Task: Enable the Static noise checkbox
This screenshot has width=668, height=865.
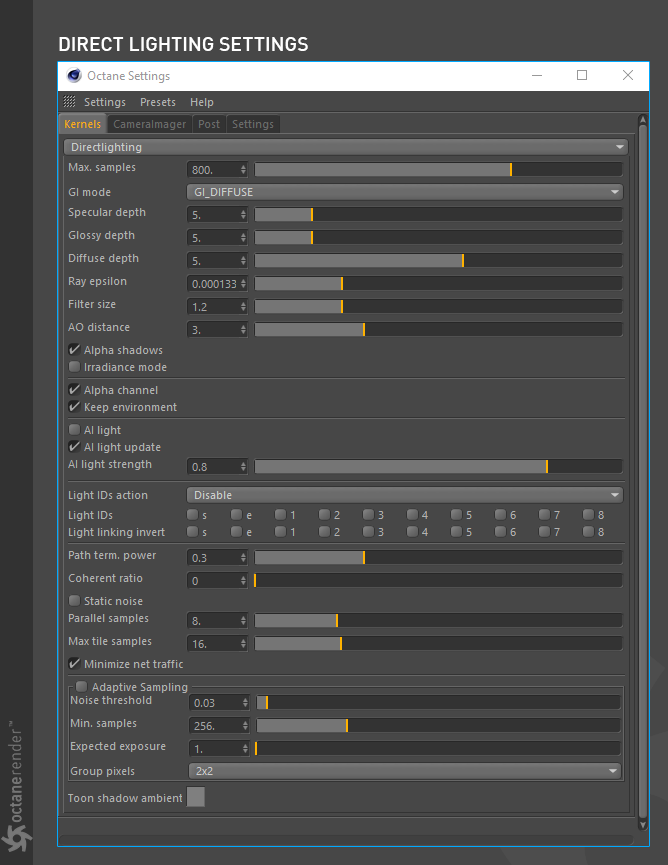Action: [74, 601]
